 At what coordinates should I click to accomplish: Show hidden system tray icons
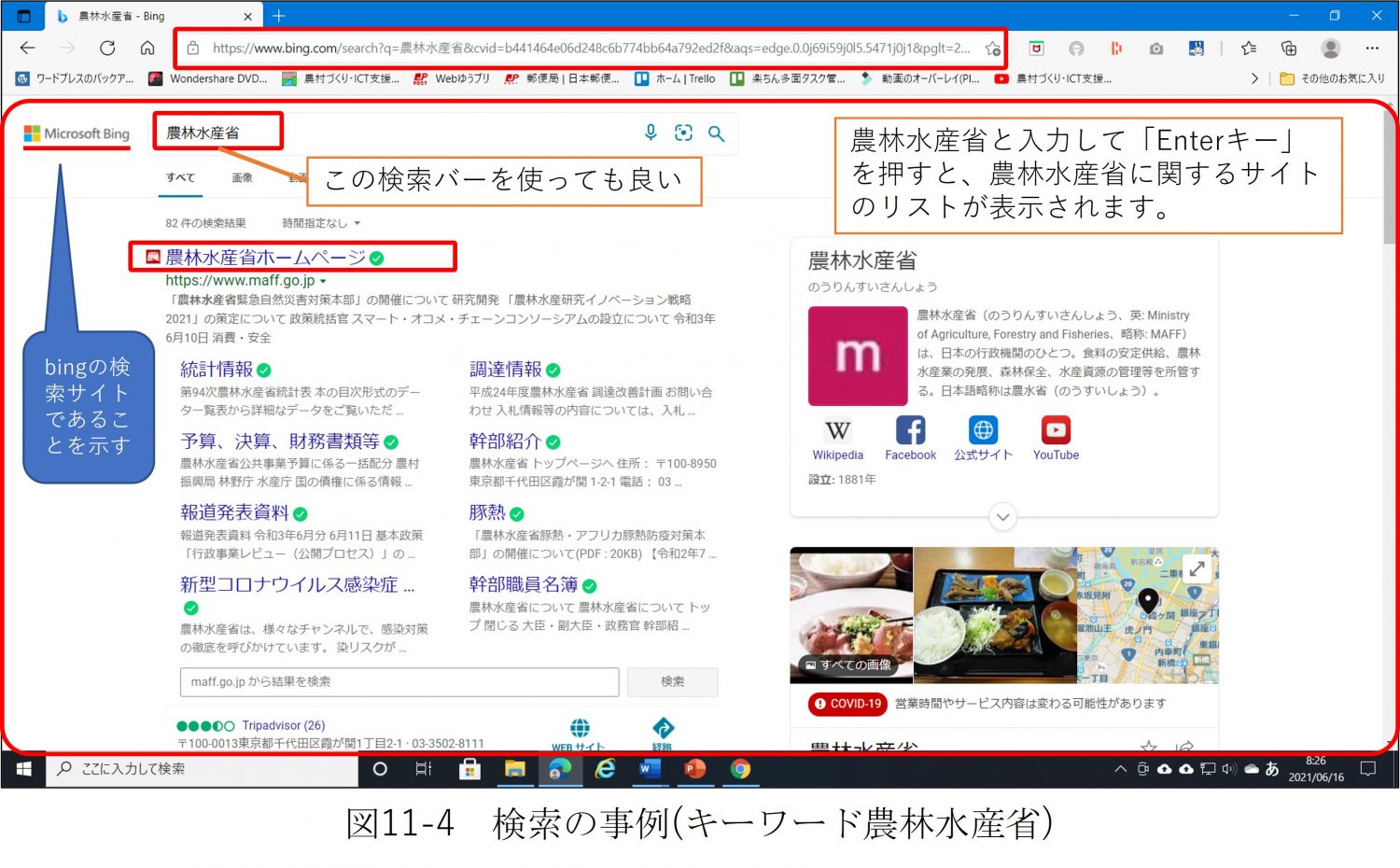click(x=1120, y=769)
